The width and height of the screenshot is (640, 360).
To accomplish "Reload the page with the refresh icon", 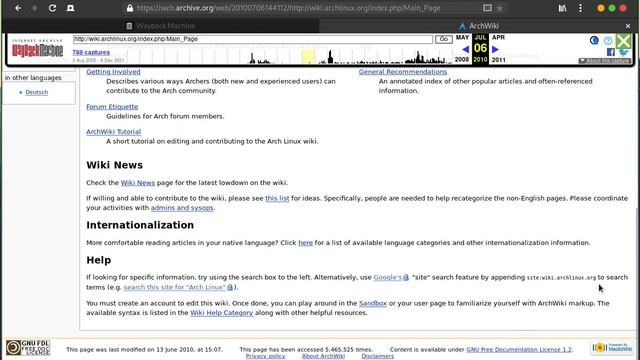I will coord(52,8).
